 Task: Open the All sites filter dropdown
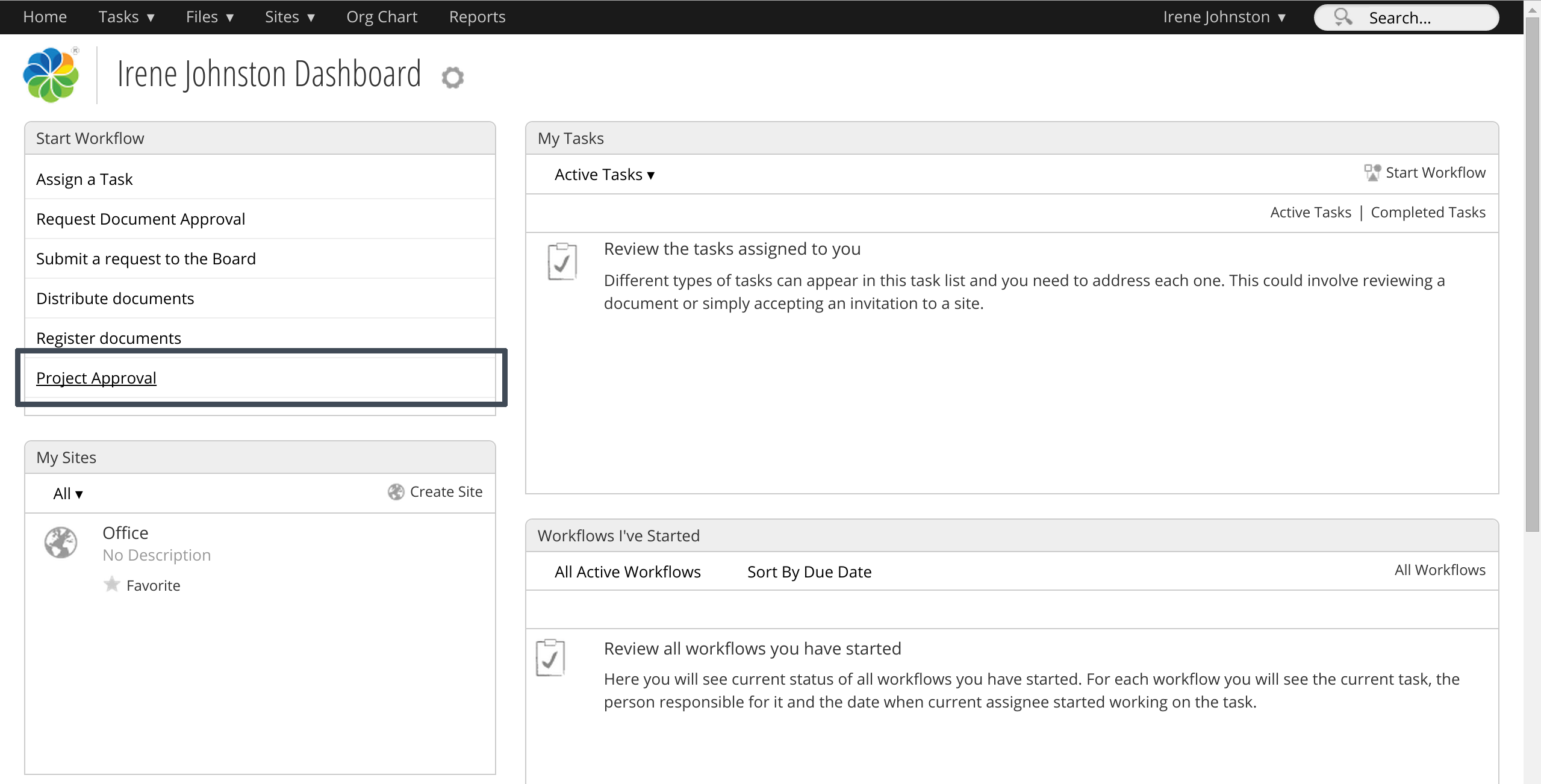tap(67, 494)
